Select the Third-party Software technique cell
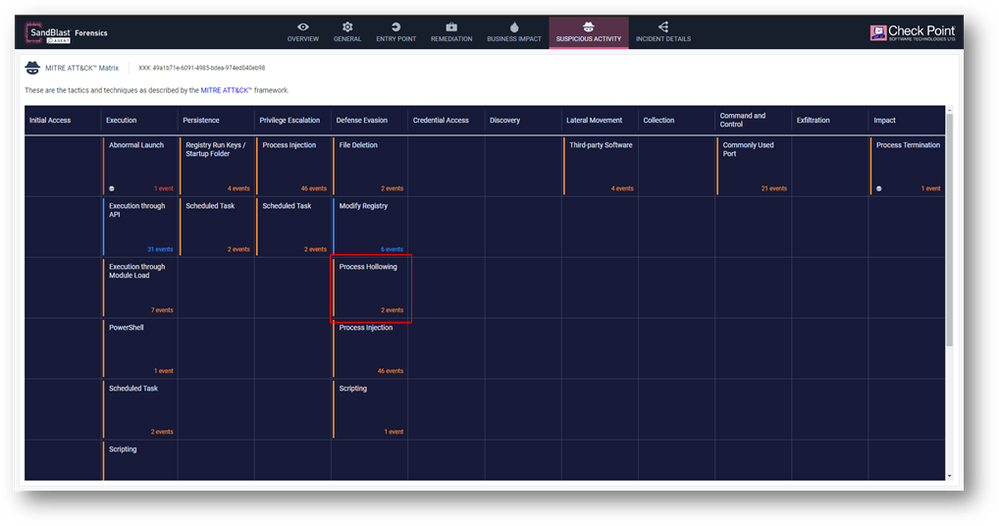 point(600,166)
